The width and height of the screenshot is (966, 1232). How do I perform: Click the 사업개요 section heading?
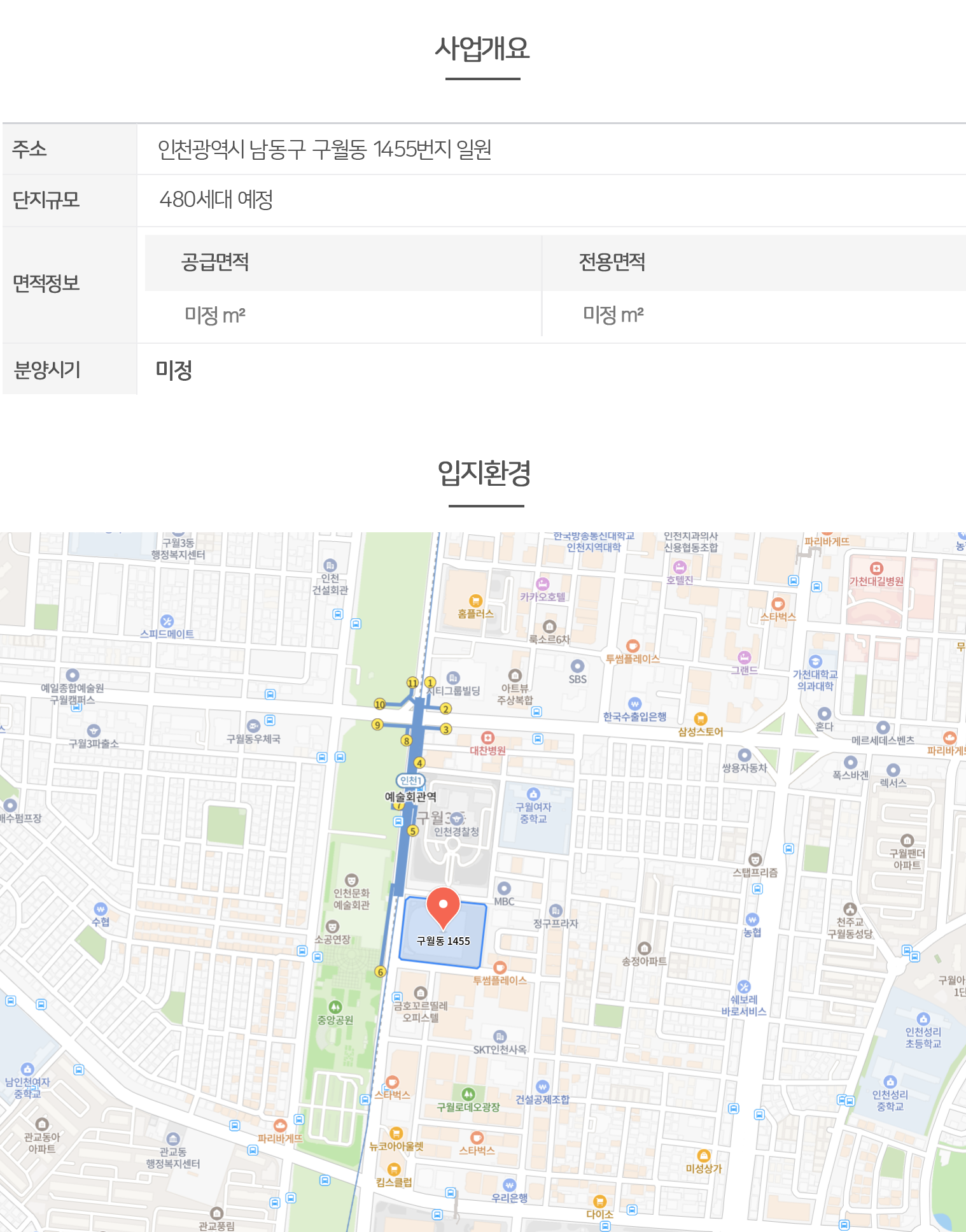pos(482,48)
